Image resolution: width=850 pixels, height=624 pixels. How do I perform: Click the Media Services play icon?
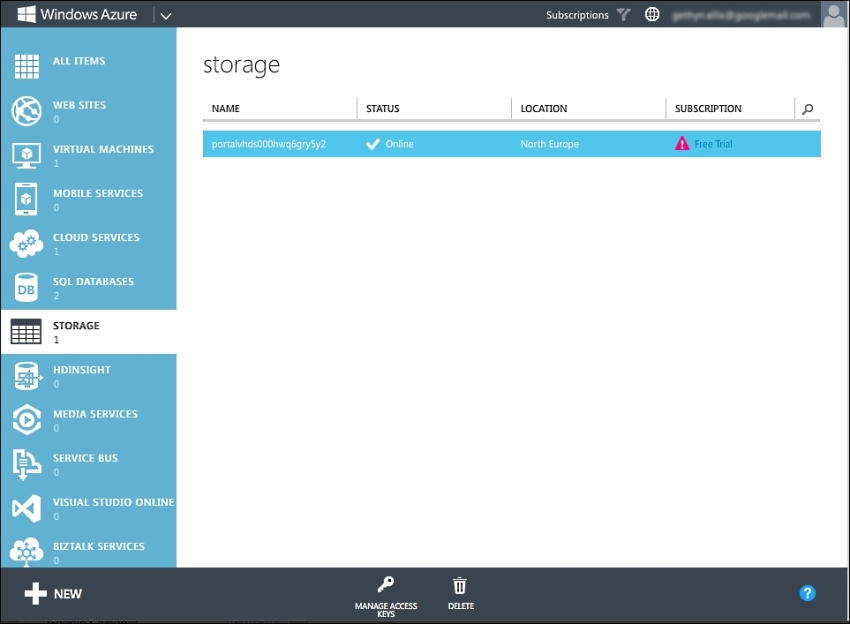point(27,420)
